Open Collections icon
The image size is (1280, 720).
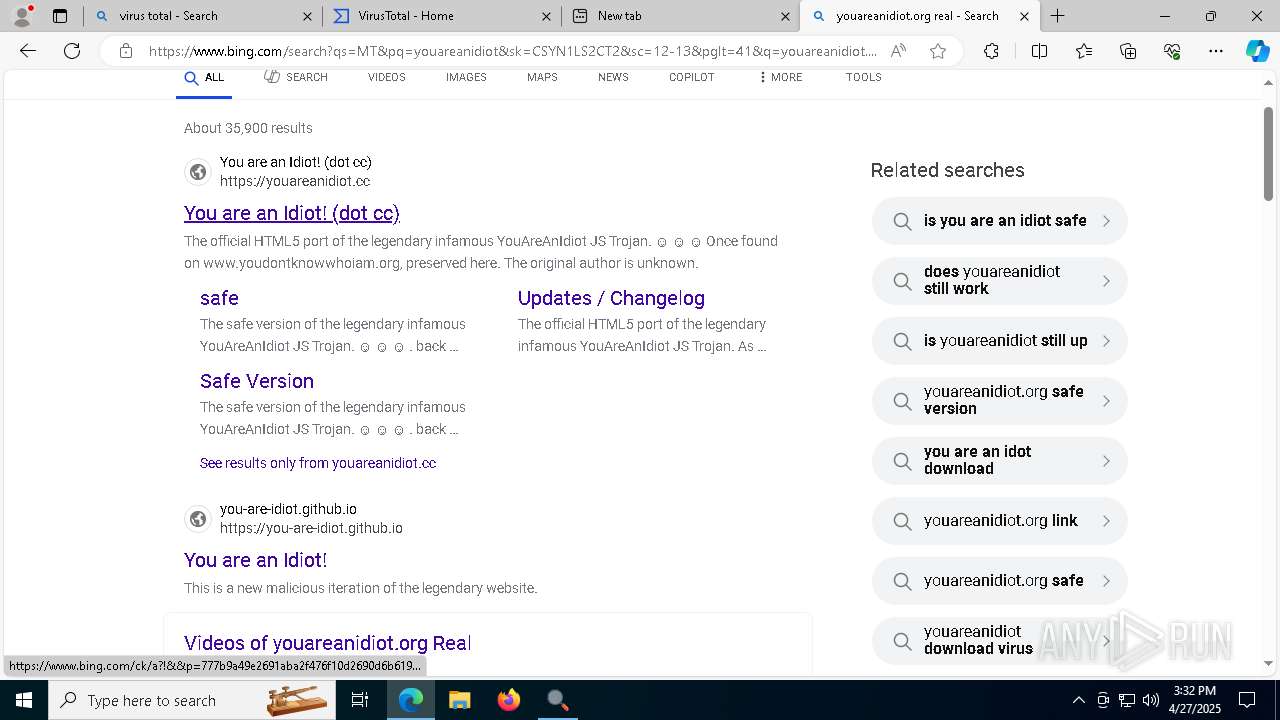(x=1128, y=51)
